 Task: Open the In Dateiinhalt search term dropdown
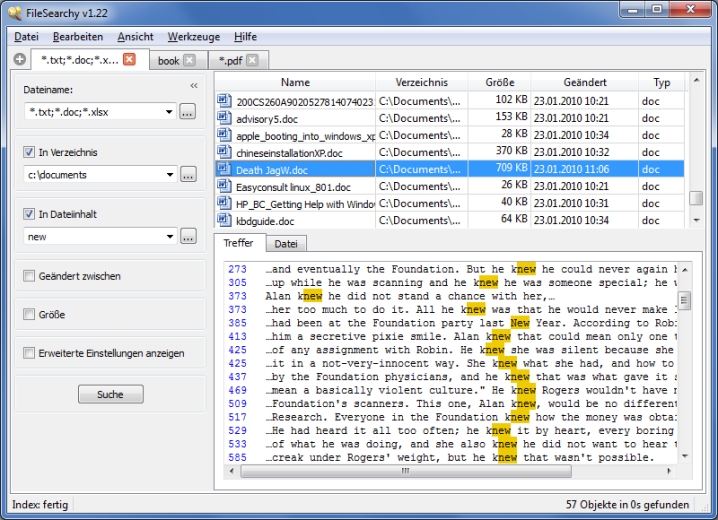[169, 236]
